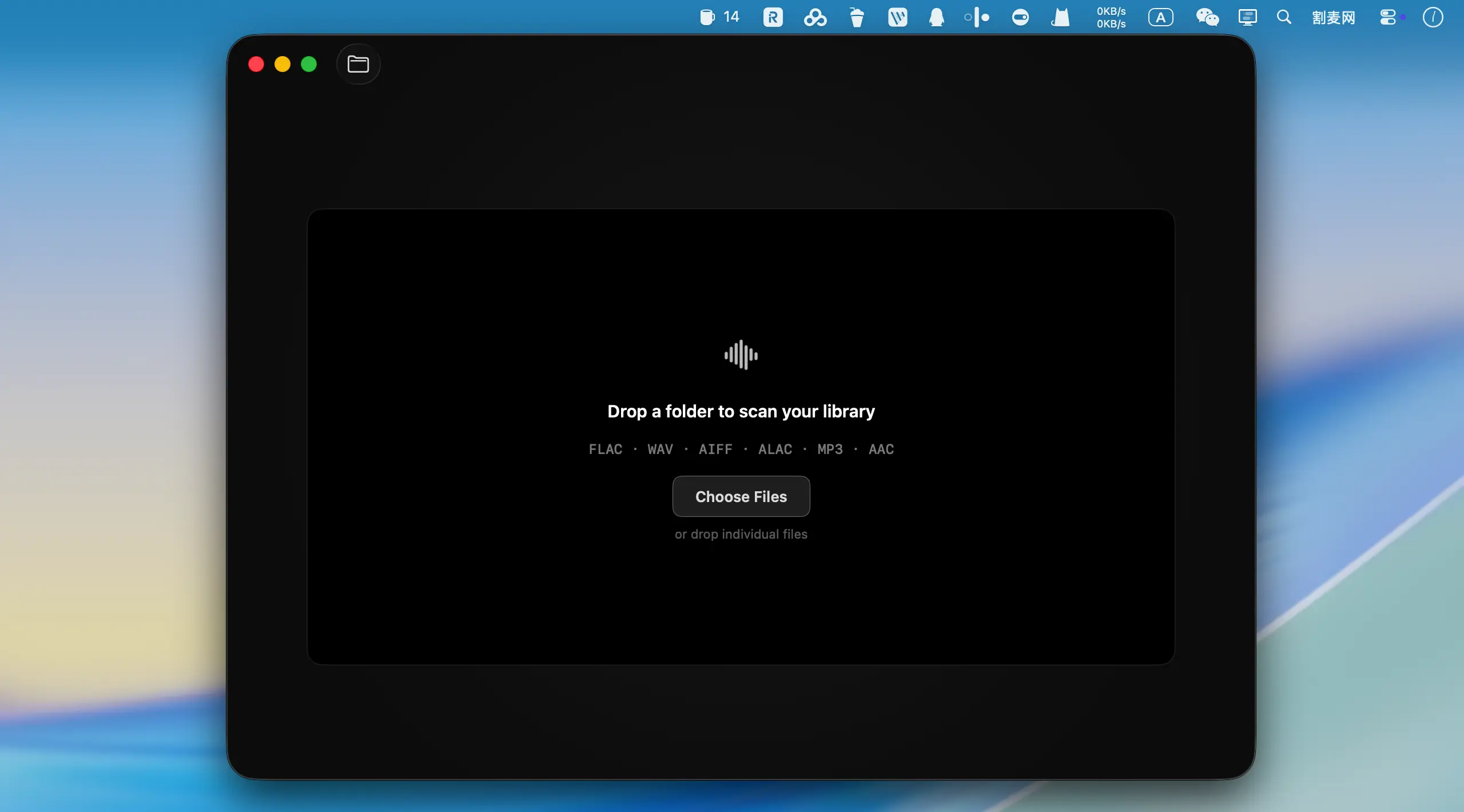Open the dot-bar-dot icon in menu bar
The height and width of the screenshot is (812, 1464).
(977, 17)
